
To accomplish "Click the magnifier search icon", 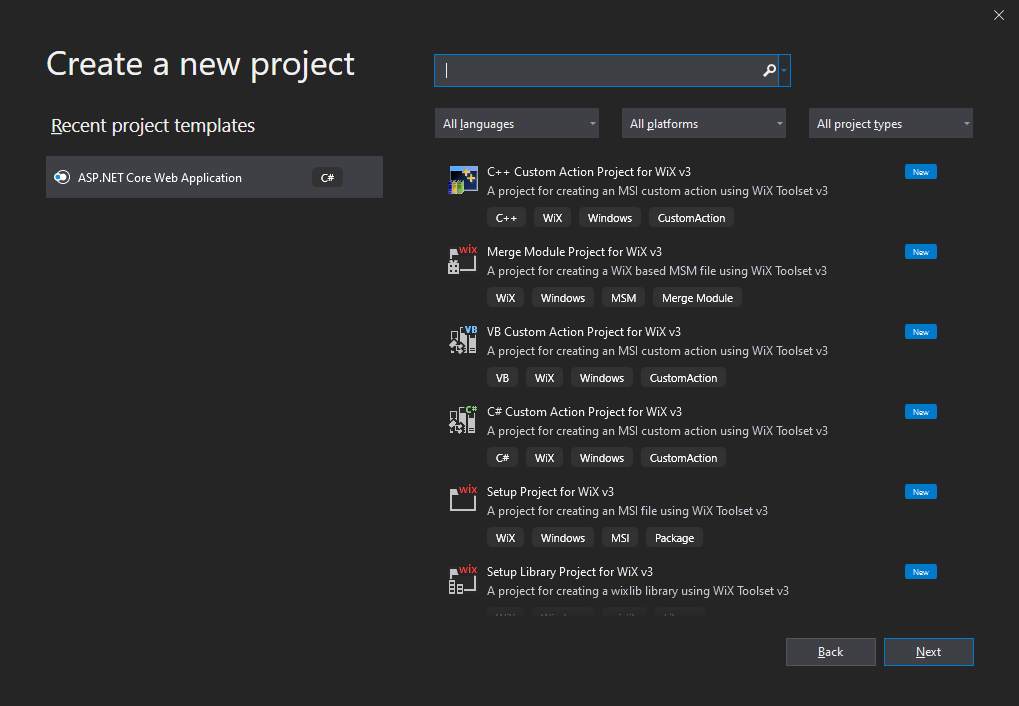I will point(769,71).
